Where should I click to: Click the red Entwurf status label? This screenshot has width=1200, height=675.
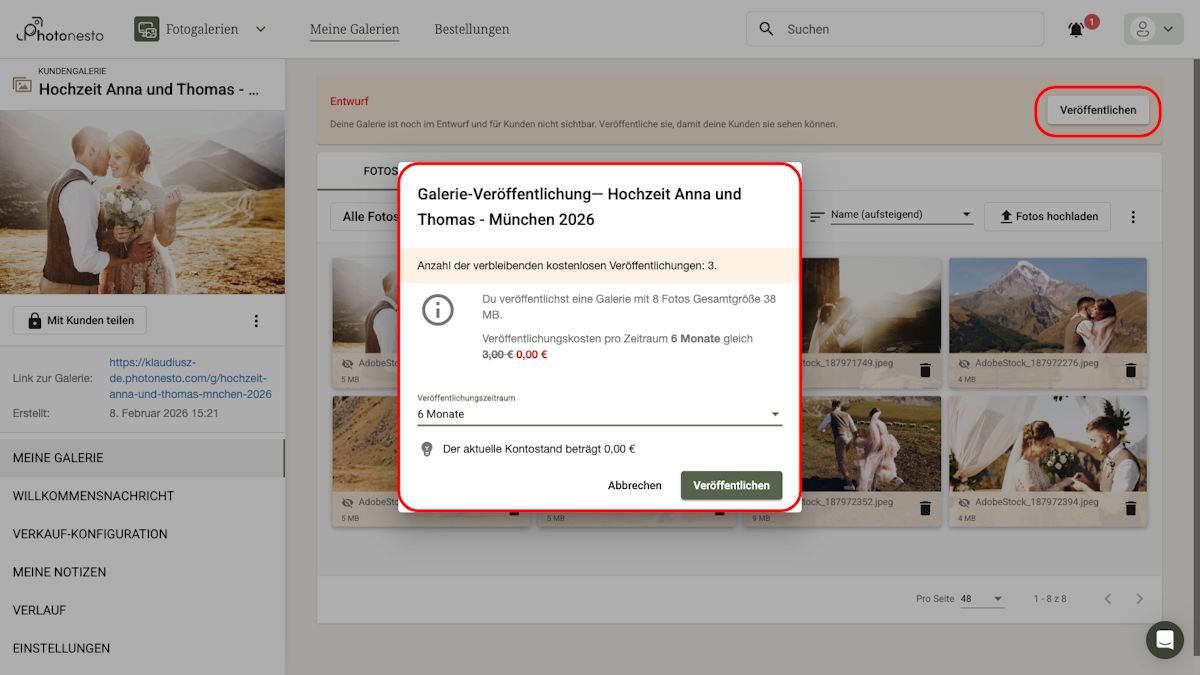(350, 101)
